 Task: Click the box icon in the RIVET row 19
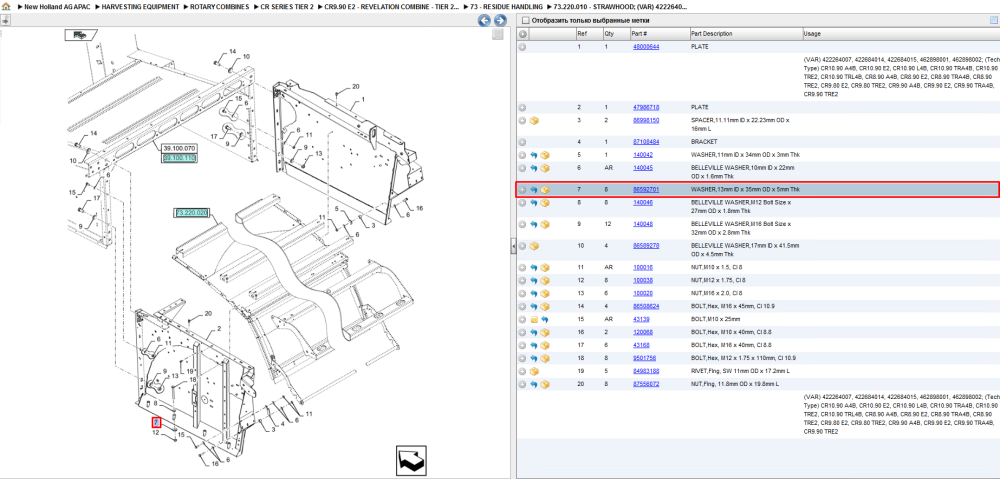point(534,371)
